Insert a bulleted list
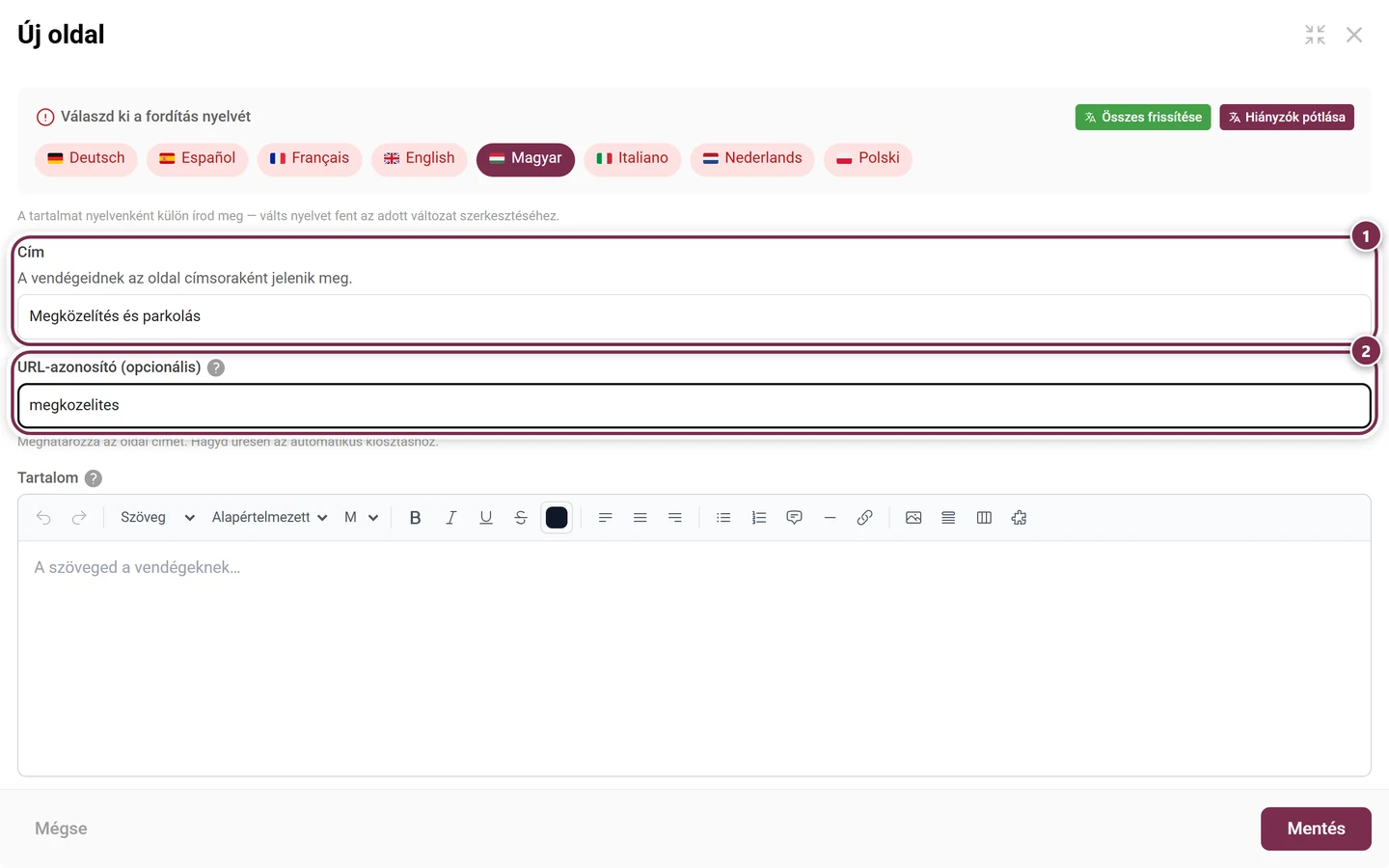This screenshot has width=1389, height=868. [723, 518]
